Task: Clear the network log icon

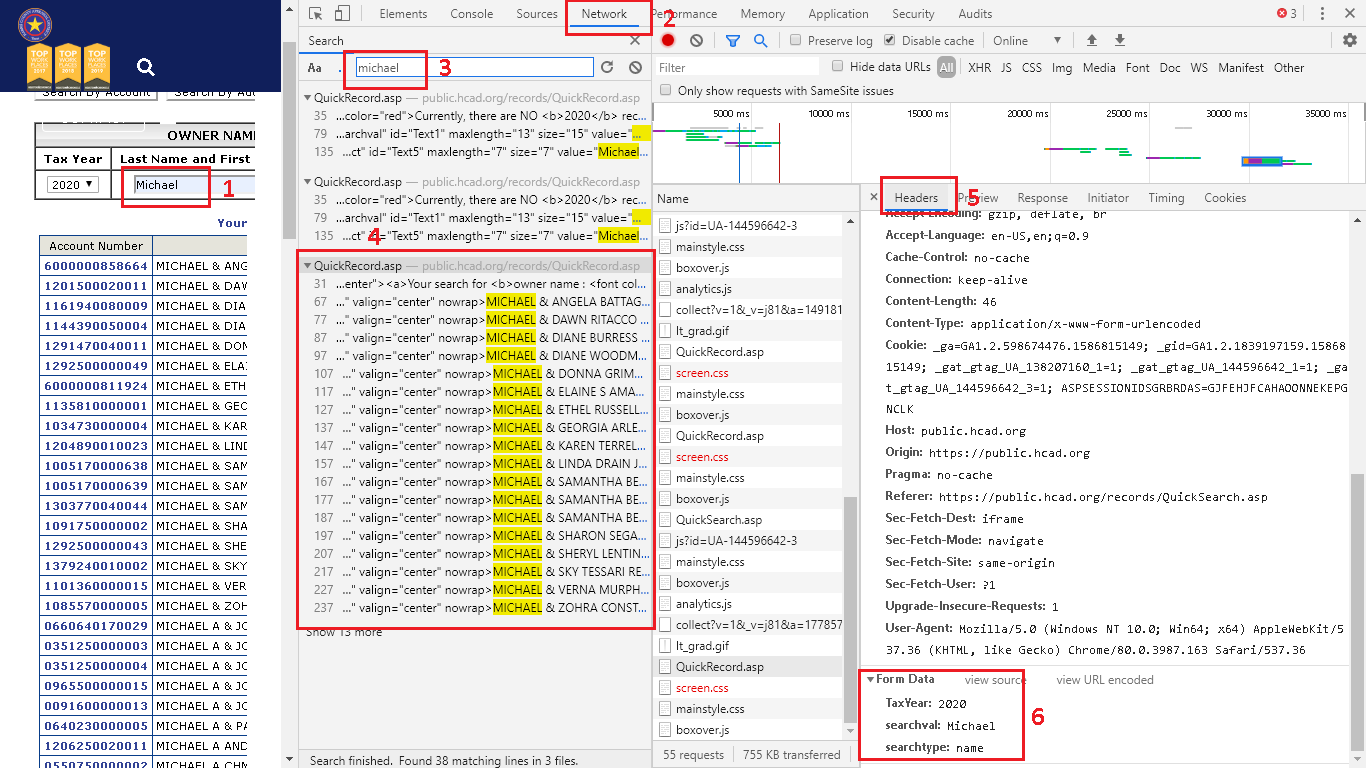Action: 696,41
